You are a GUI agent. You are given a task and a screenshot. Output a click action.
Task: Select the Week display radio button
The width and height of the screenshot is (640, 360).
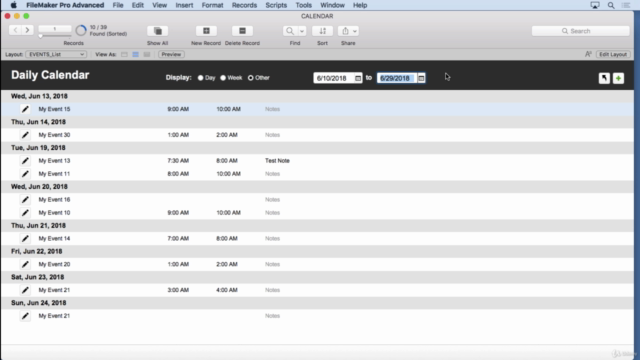(223, 78)
